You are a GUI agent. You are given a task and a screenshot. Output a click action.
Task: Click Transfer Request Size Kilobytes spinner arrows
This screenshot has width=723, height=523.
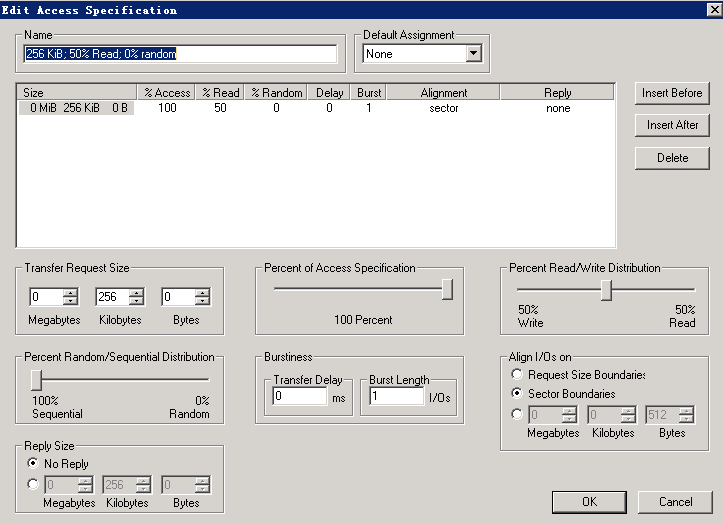pyautogui.click(x=136, y=297)
